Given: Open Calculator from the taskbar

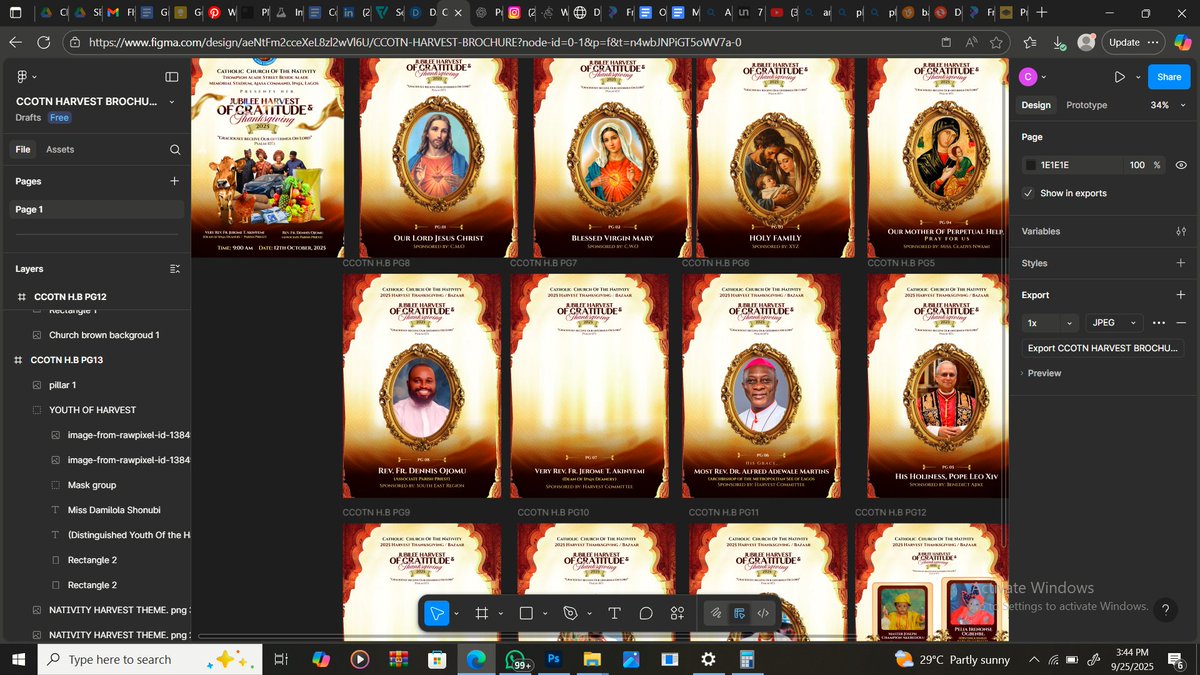Looking at the screenshot, I should 746,659.
